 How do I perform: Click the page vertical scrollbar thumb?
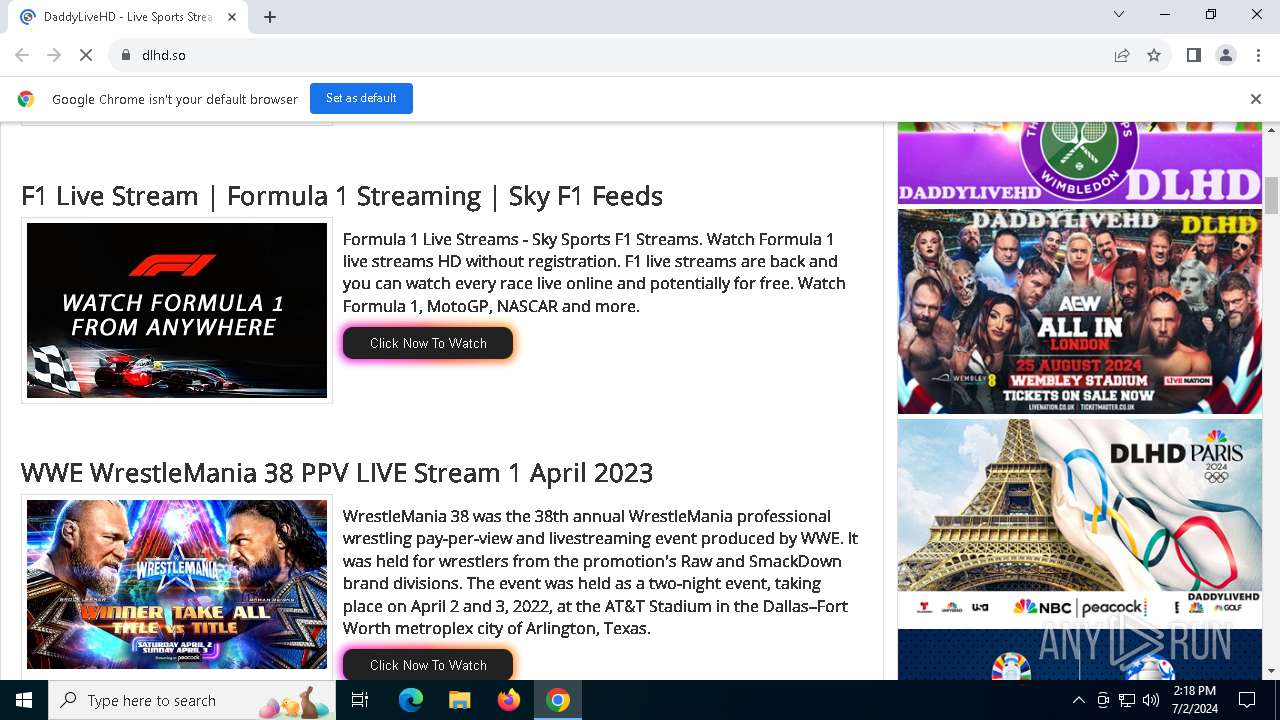click(1272, 195)
